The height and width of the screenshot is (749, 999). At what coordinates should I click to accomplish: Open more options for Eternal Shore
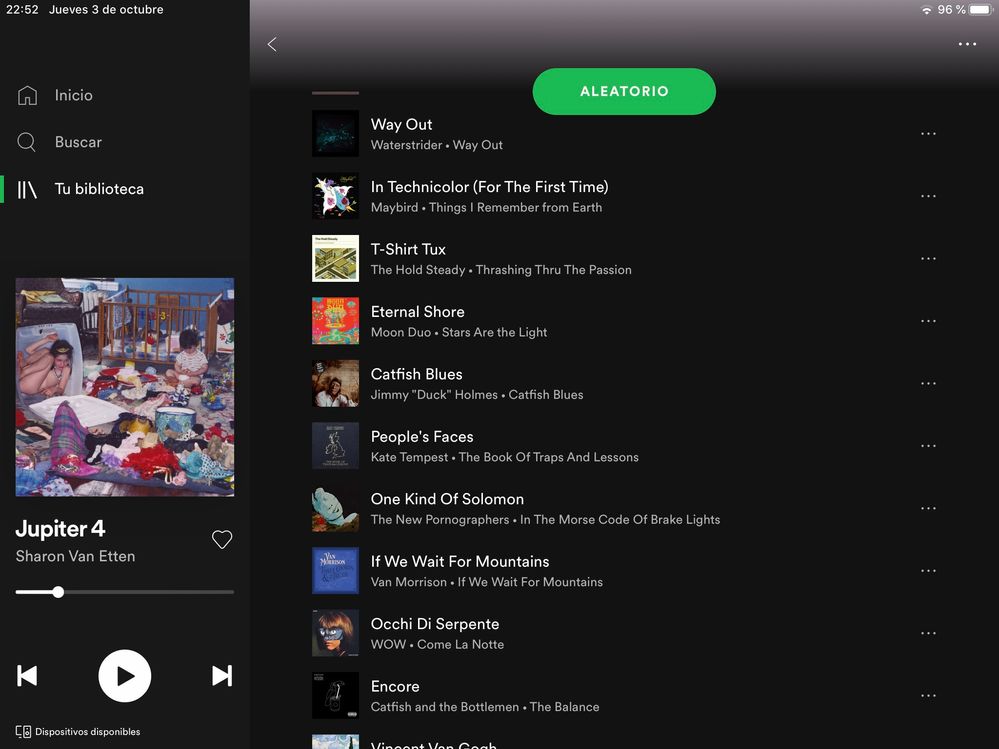(928, 321)
